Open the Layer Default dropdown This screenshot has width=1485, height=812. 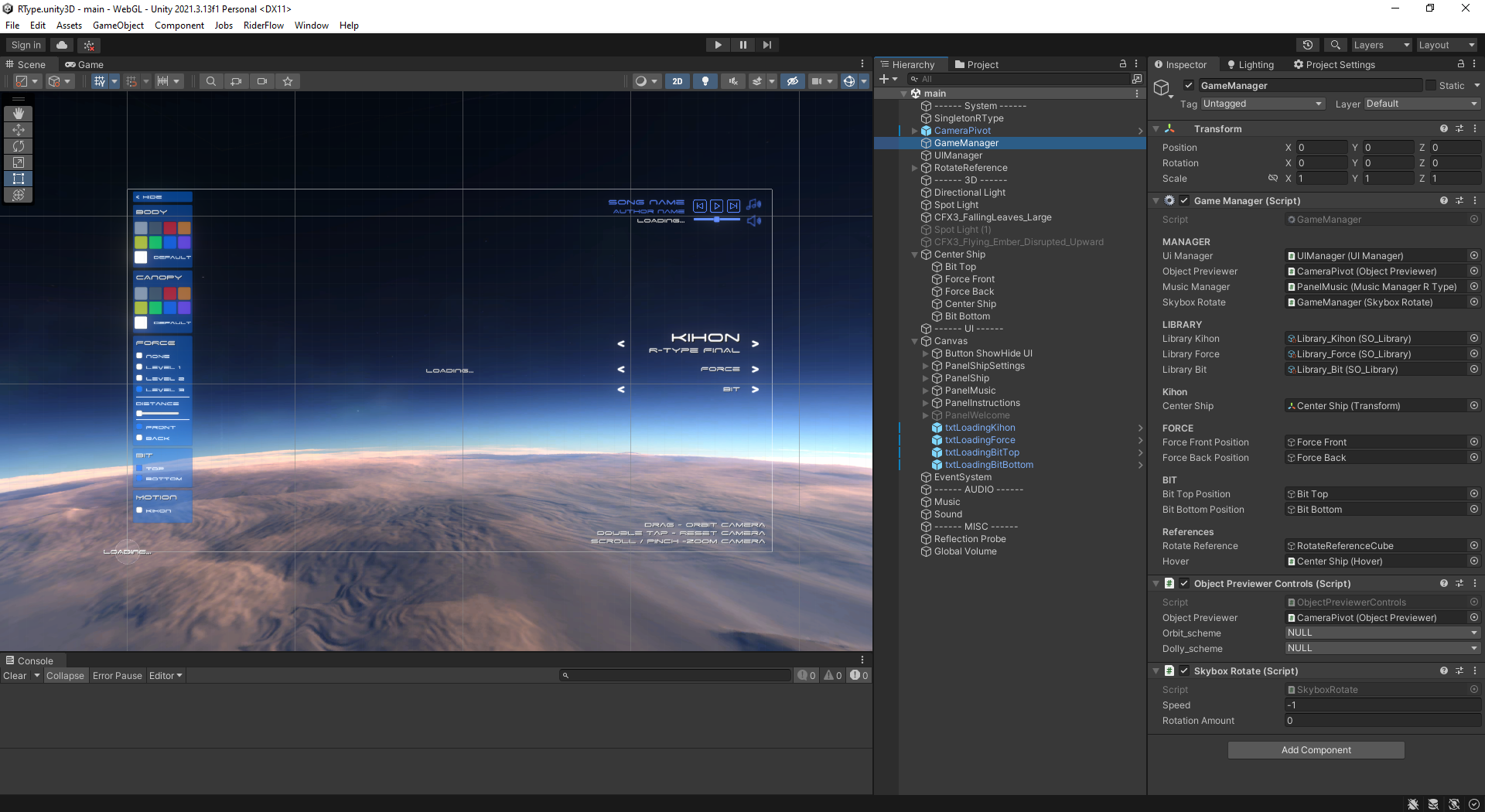[1422, 104]
